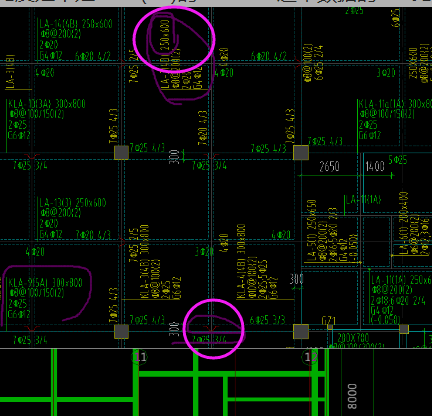Pick the LA-13(3) 250x600 label
This screenshot has width=432, height=416.
click(73, 203)
